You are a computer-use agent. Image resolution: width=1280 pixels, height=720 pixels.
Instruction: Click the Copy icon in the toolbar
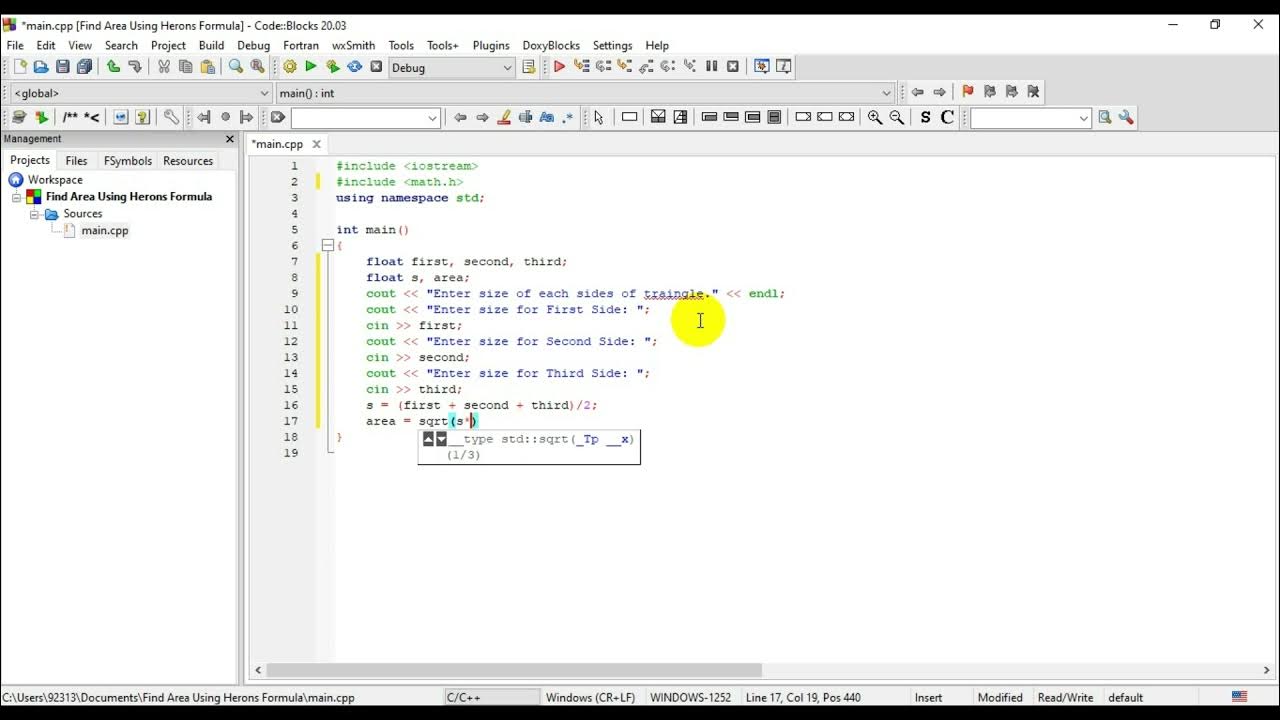click(x=185, y=67)
